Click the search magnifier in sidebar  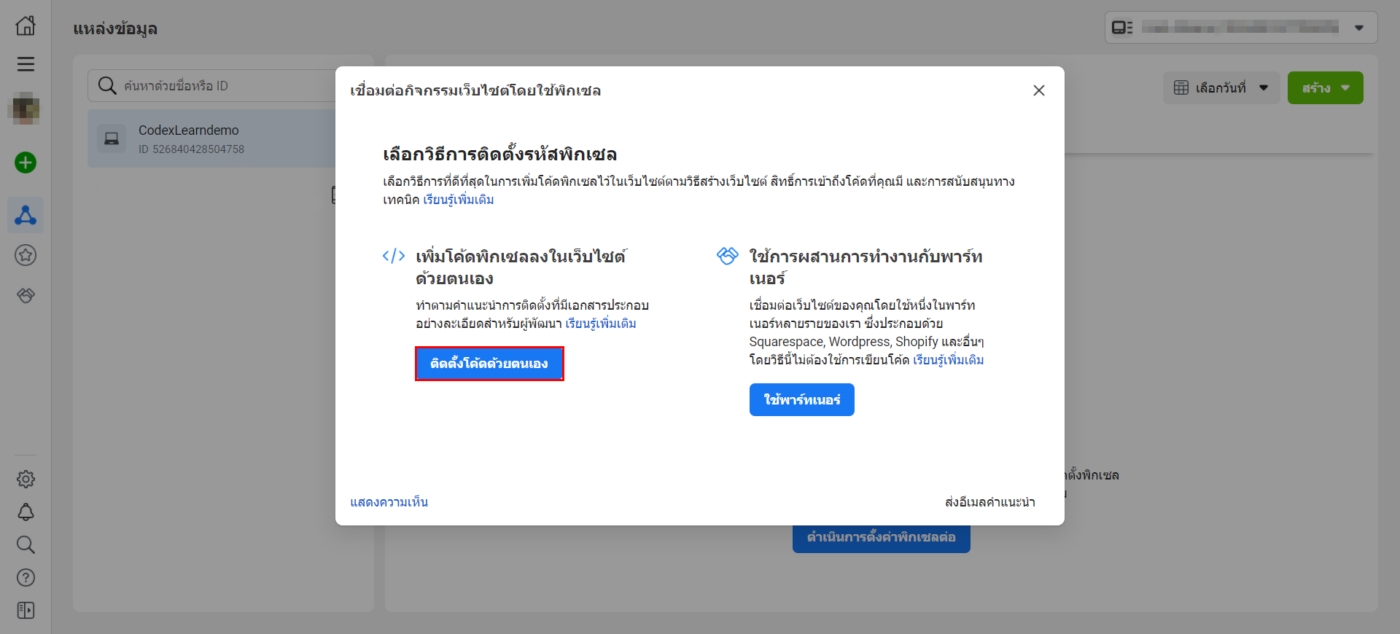pos(26,545)
